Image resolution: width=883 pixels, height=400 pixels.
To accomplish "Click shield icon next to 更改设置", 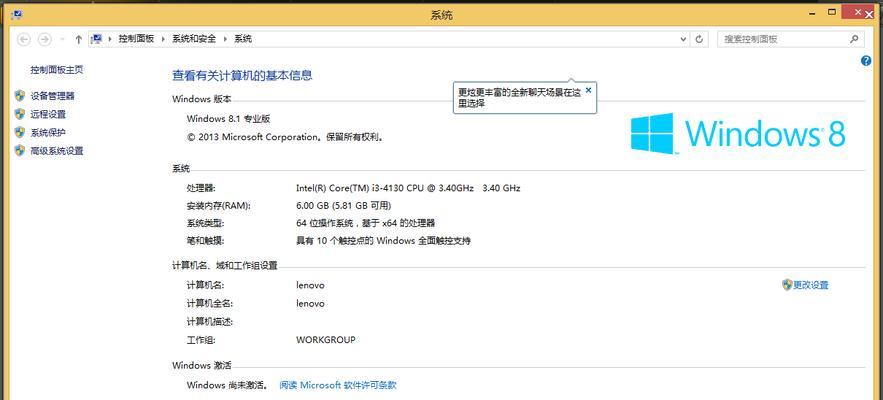I will point(787,285).
